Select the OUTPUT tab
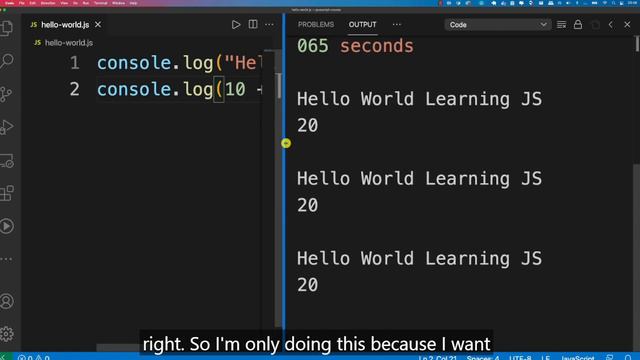The height and width of the screenshot is (360, 640). 362,24
